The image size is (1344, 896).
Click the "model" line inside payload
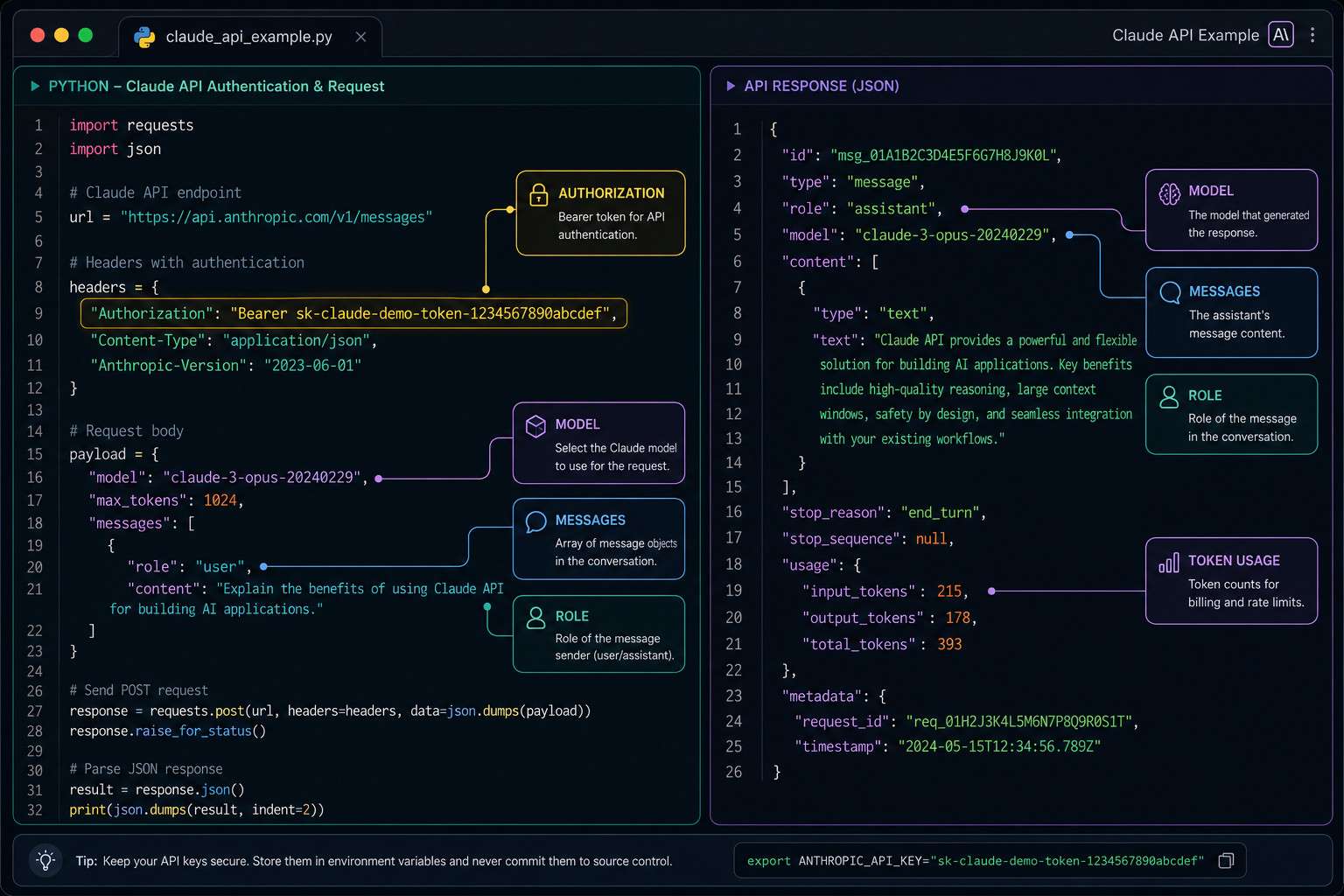[x=228, y=478]
